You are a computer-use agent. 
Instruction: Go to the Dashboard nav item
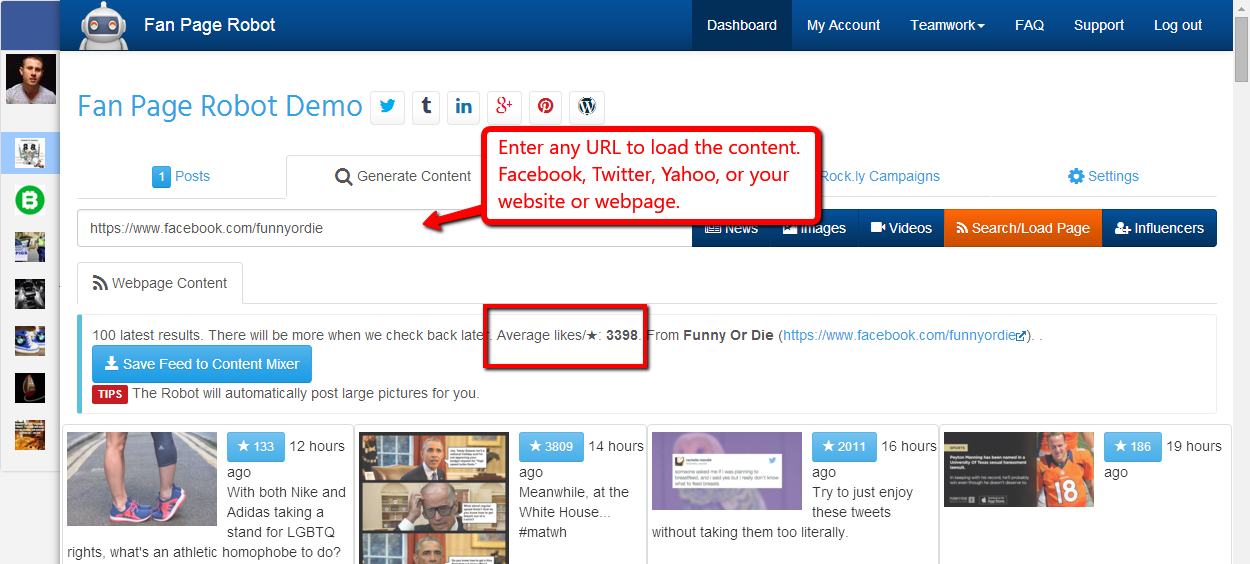point(742,25)
